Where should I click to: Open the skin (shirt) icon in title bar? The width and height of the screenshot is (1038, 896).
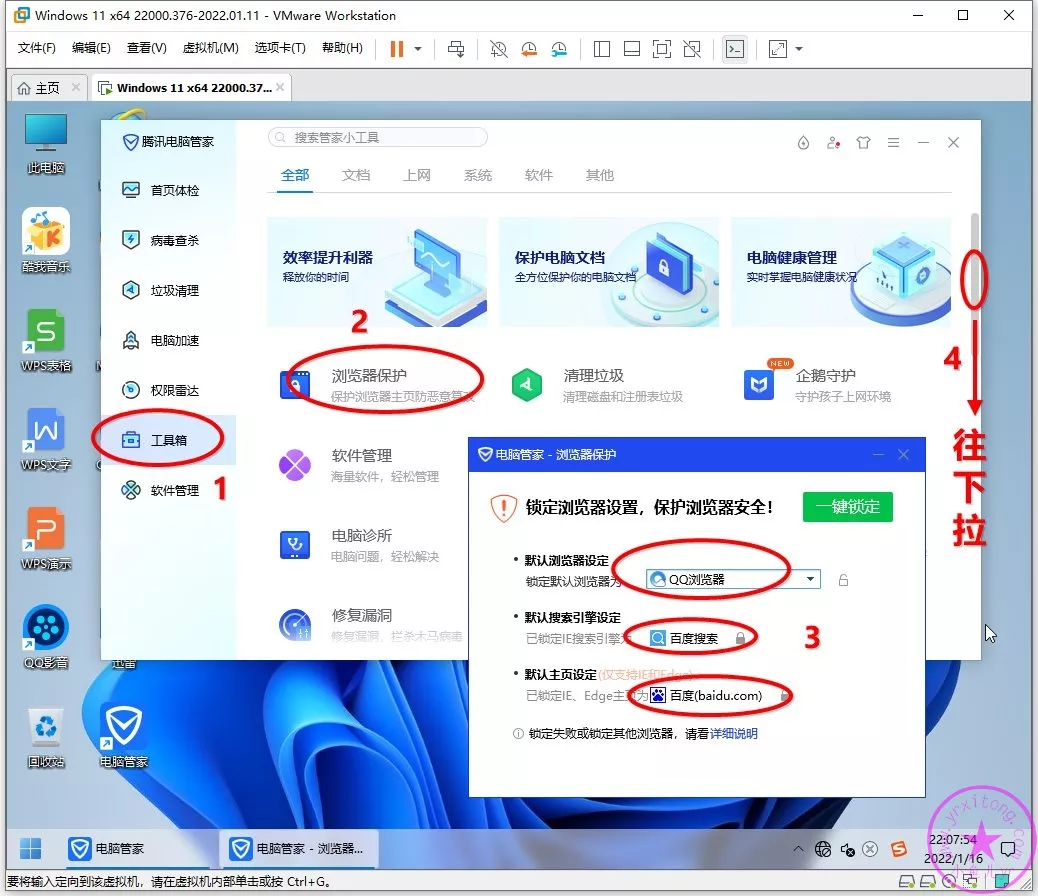coord(864,143)
